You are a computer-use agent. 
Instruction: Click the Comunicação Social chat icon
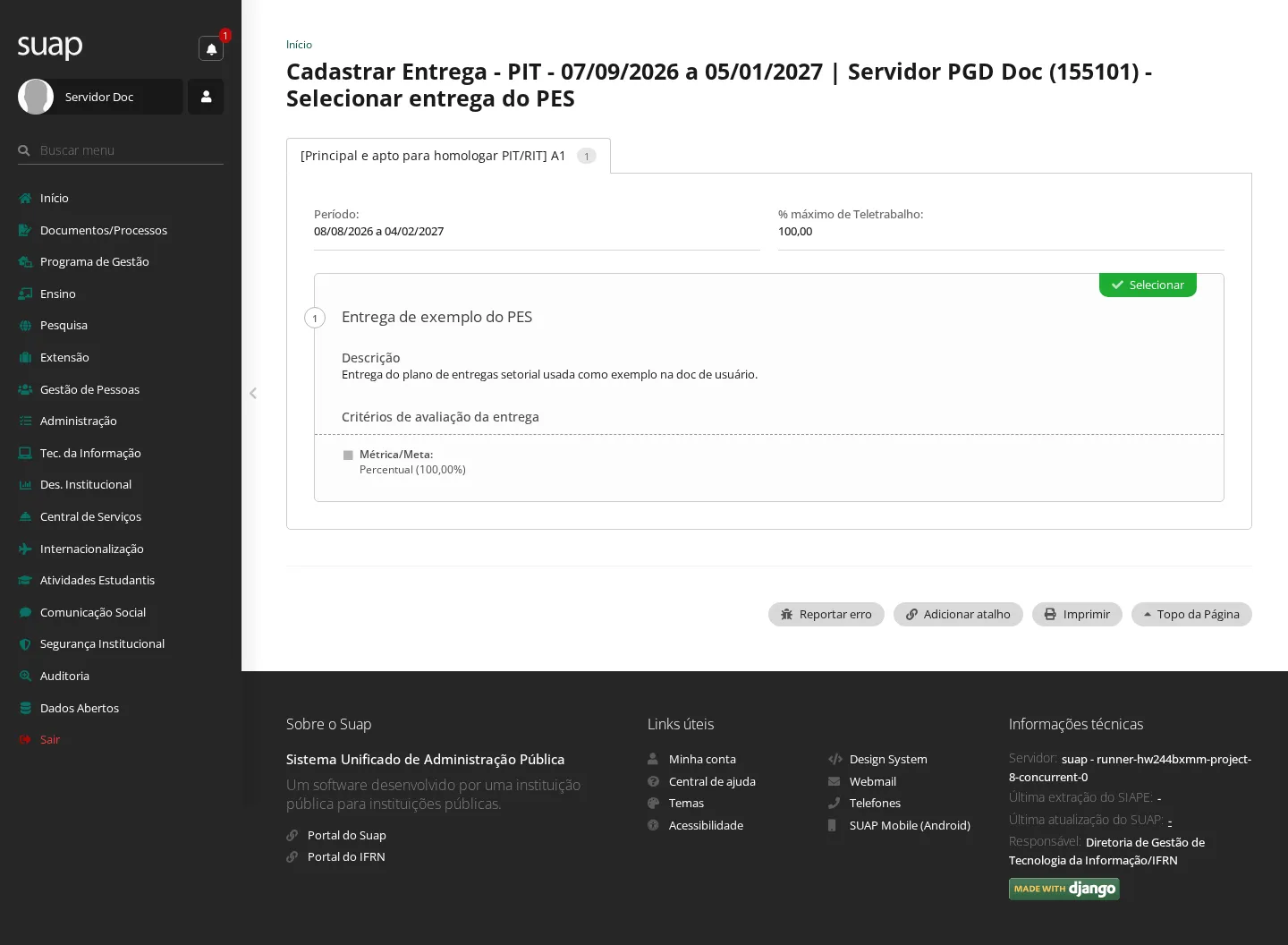coord(25,612)
